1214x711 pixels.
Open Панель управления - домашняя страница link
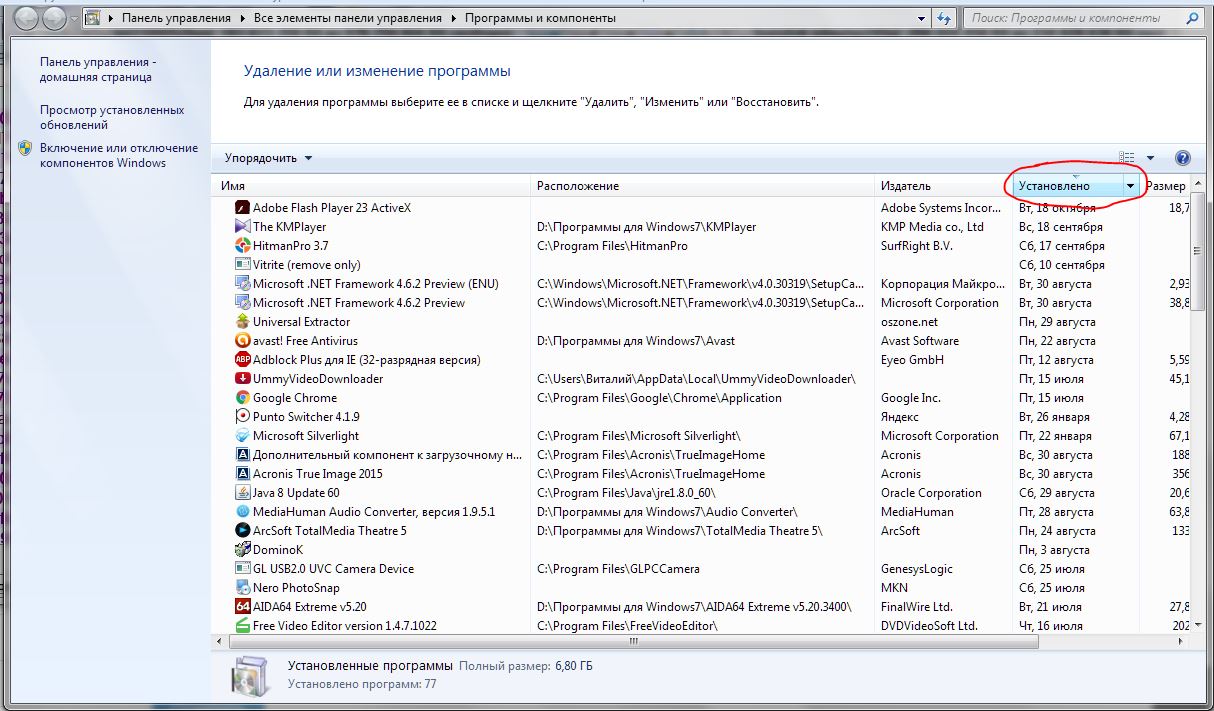tap(98, 69)
